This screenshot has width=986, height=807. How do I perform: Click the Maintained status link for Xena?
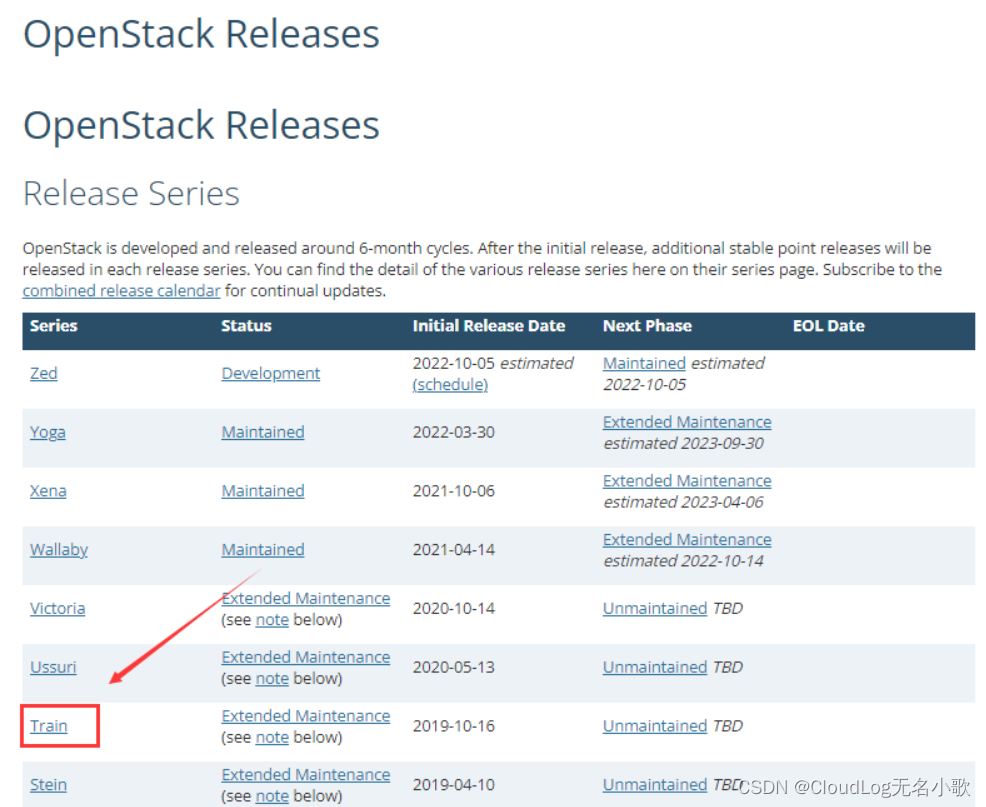coord(262,491)
